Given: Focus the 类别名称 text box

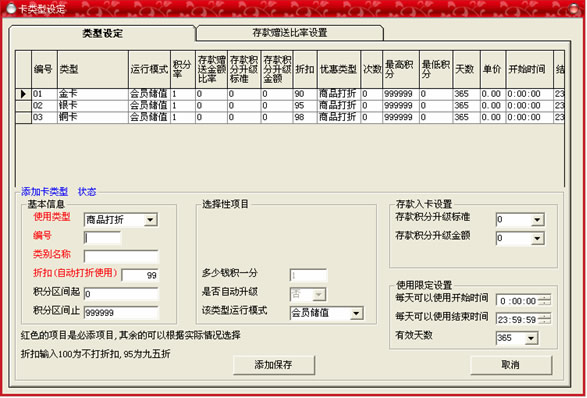Looking at the screenshot, I should point(121,257).
